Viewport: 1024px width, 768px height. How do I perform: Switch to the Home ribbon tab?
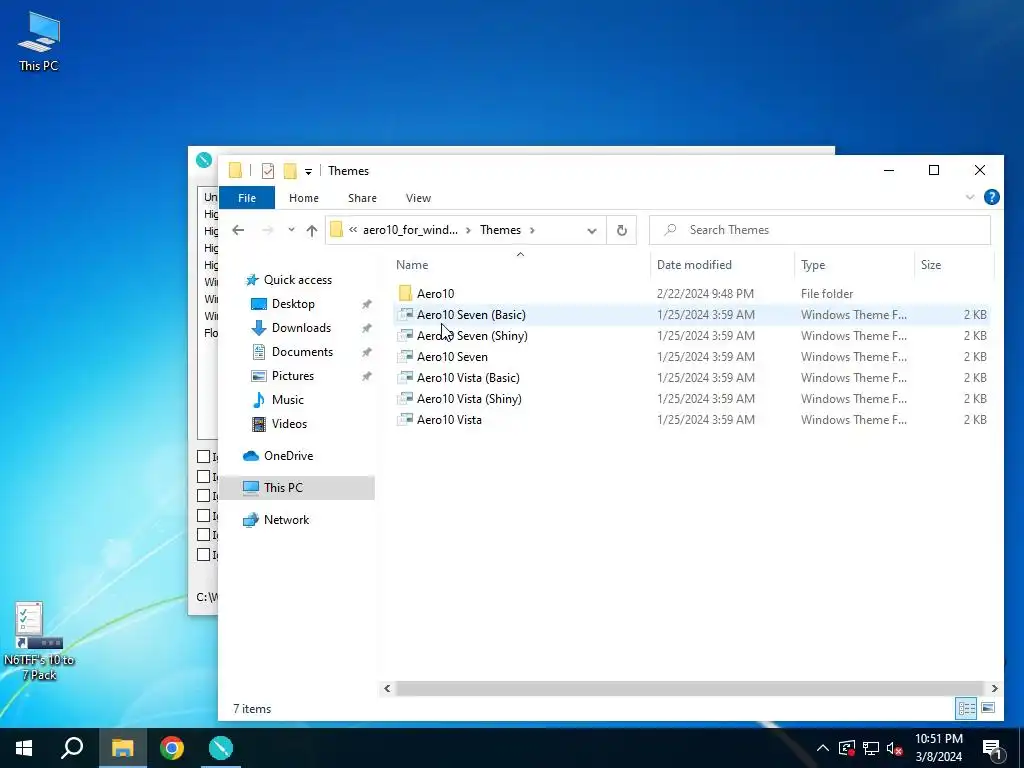[304, 198]
